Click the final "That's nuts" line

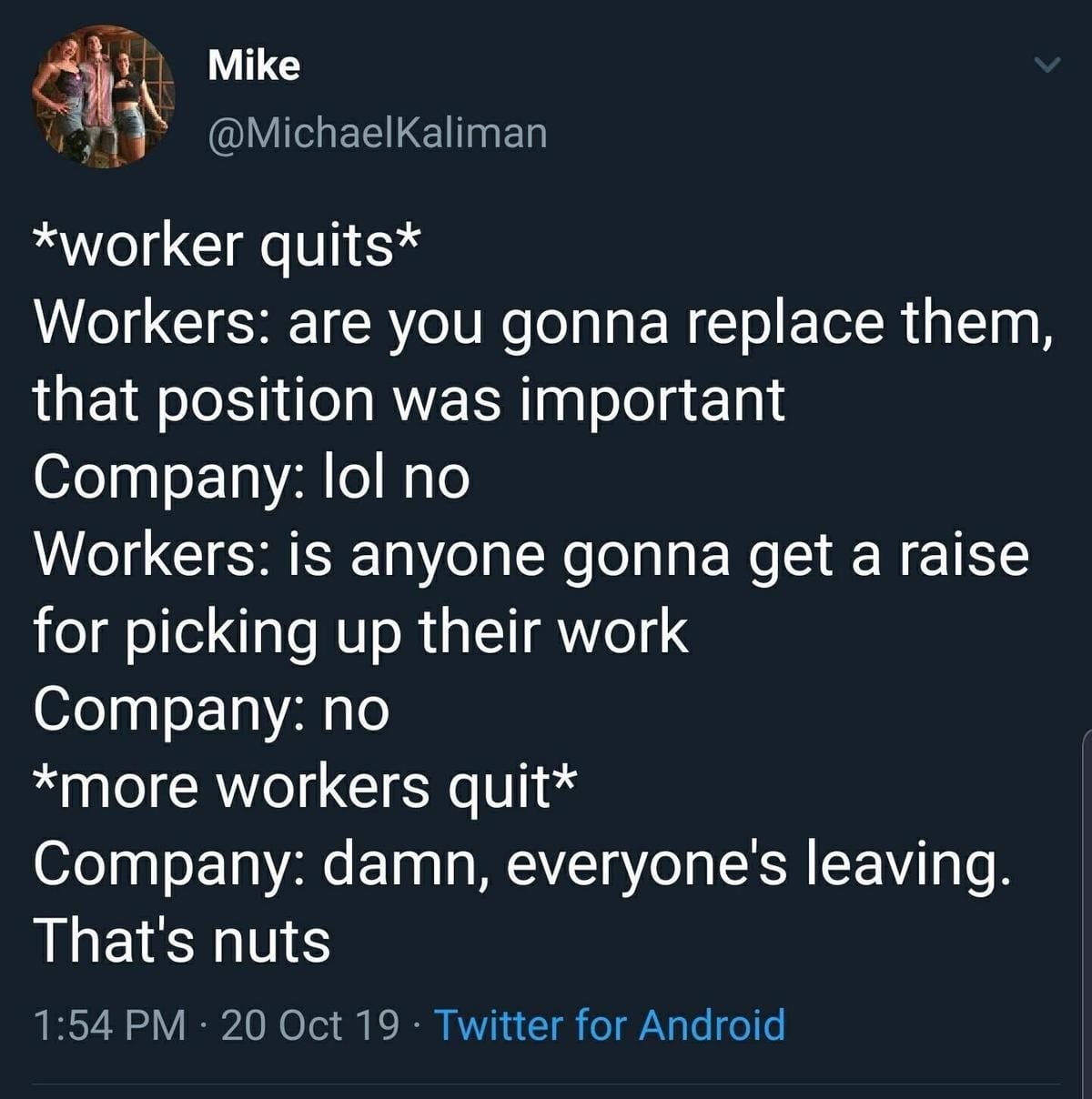(x=182, y=940)
